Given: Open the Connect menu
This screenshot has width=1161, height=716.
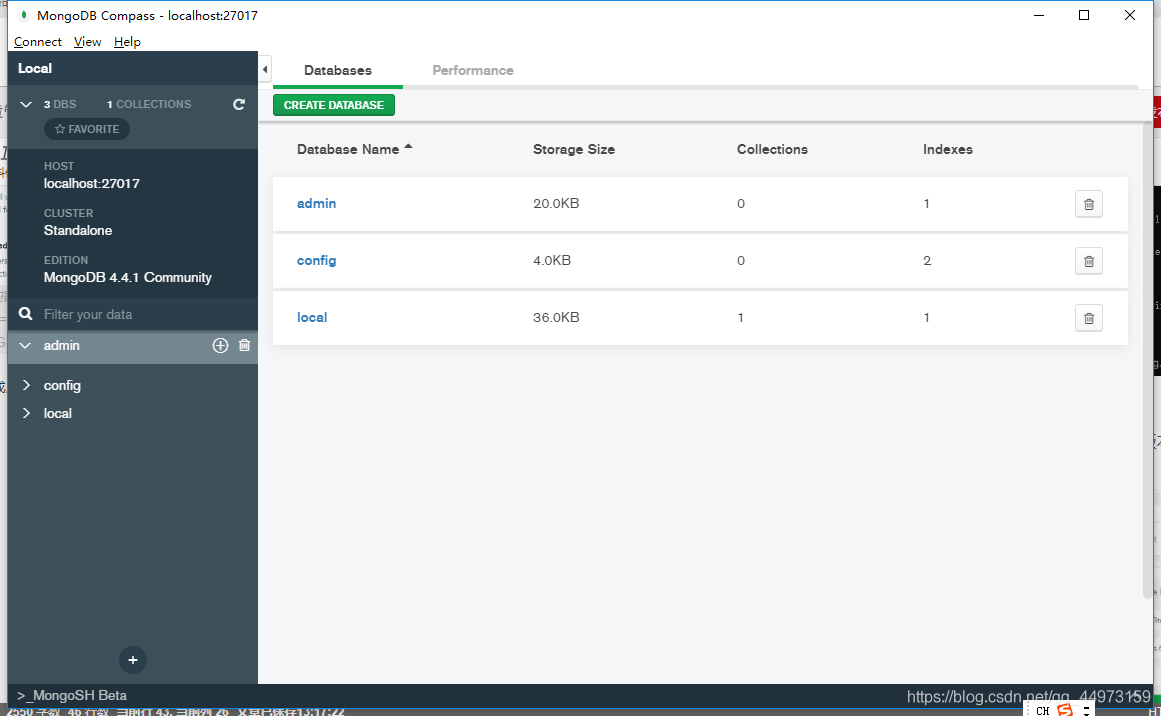Looking at the screenshot, I should pyautogui.click(x=38, y=42).
